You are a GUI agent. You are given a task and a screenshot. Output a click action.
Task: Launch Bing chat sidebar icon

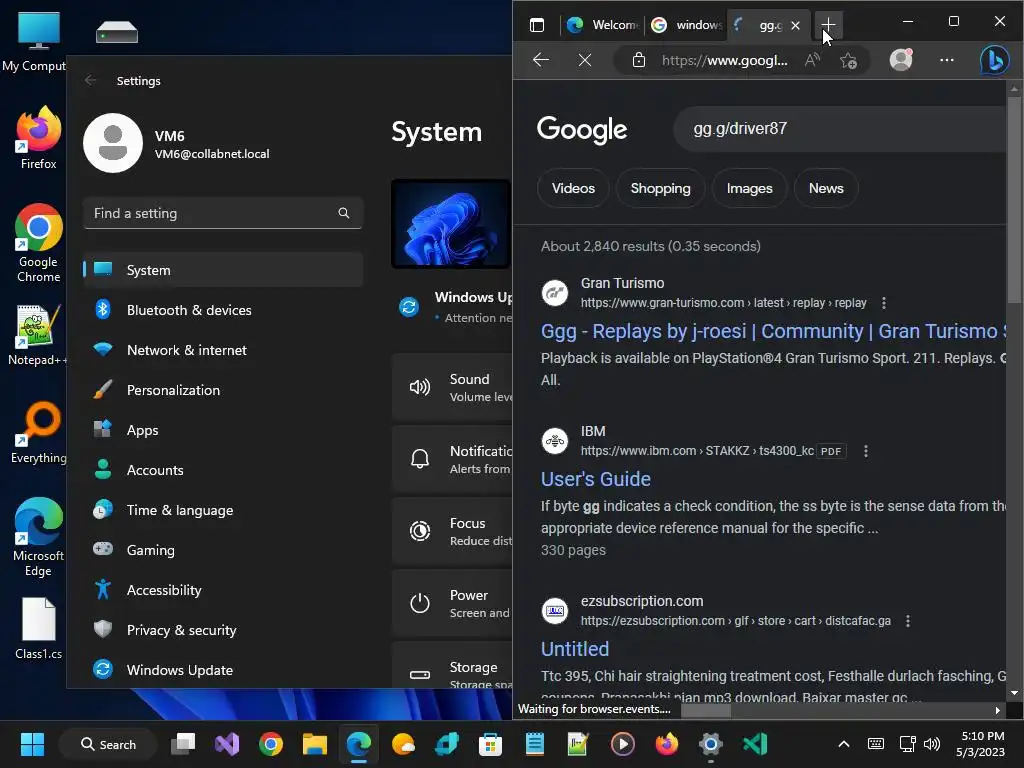[x=994, y=61]
